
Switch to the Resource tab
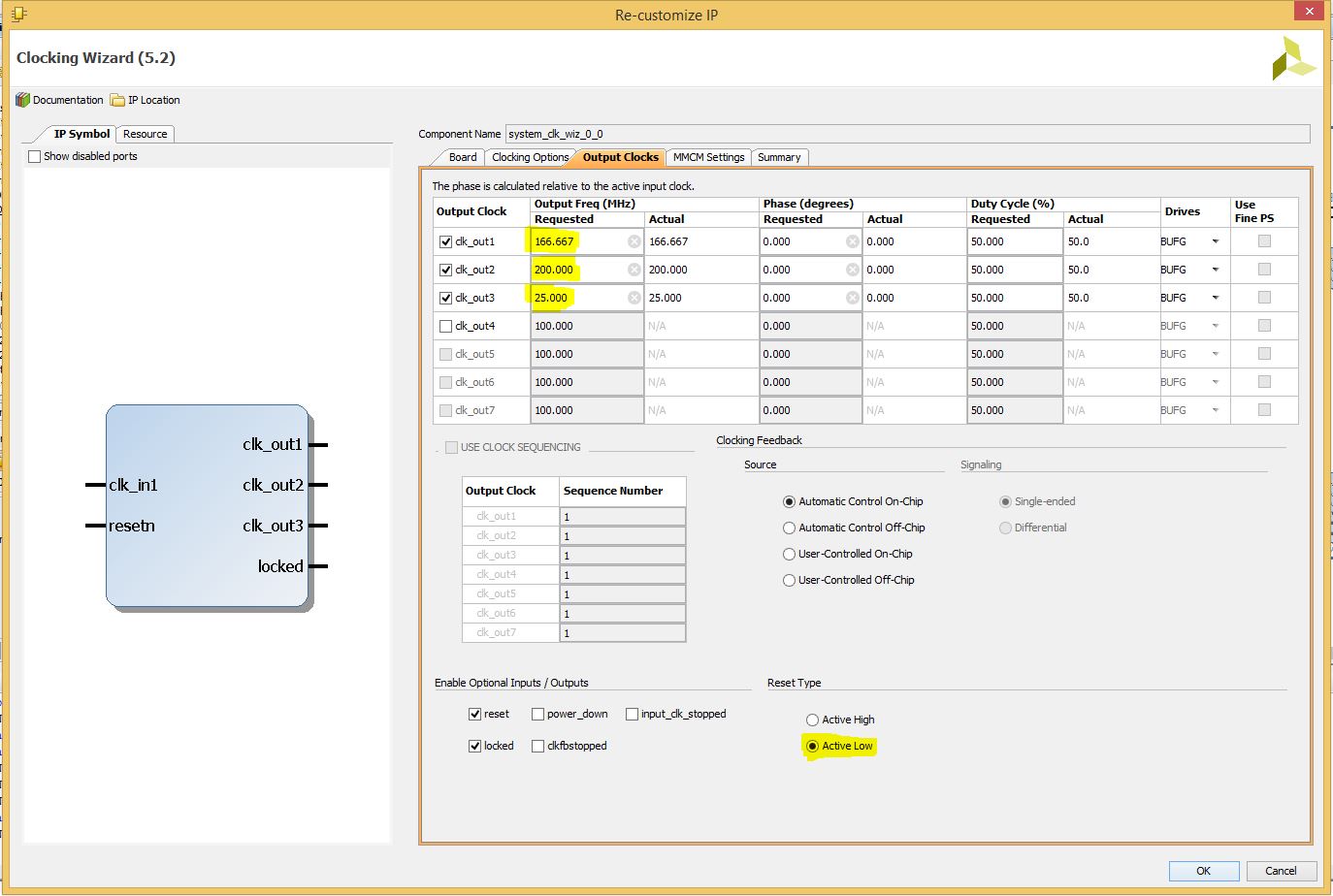(x=146, y=134)
